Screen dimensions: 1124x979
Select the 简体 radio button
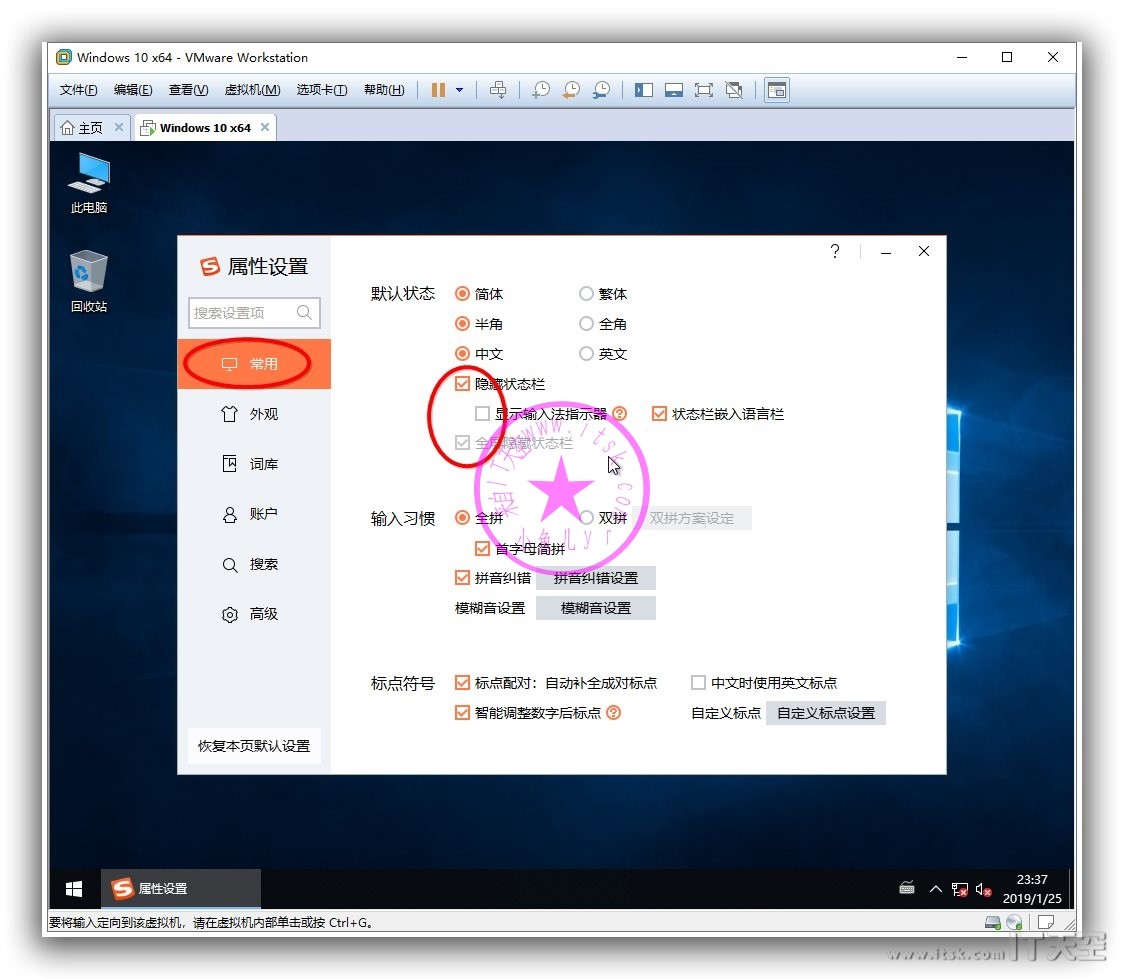coord(462,294)
